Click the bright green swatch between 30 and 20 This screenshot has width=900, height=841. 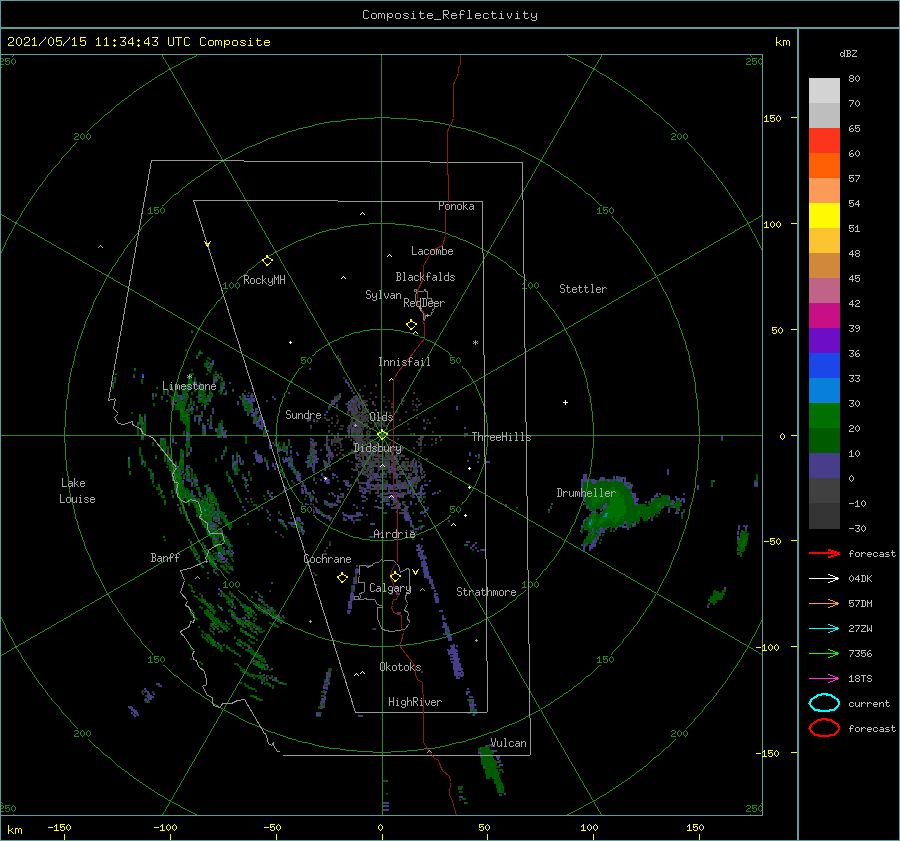(x=824, y=416)
